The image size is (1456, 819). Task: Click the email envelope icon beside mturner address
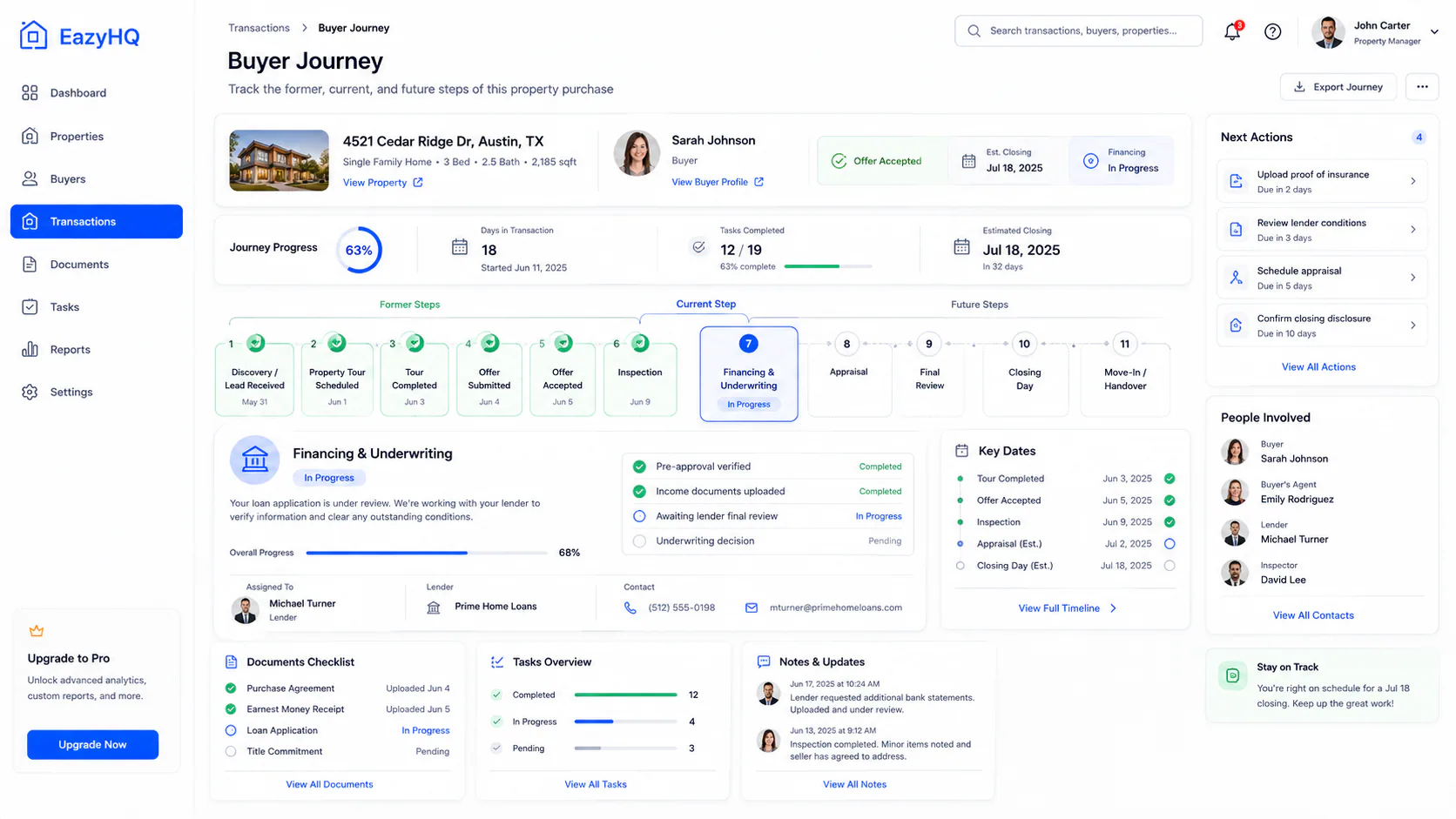(752, 608)
